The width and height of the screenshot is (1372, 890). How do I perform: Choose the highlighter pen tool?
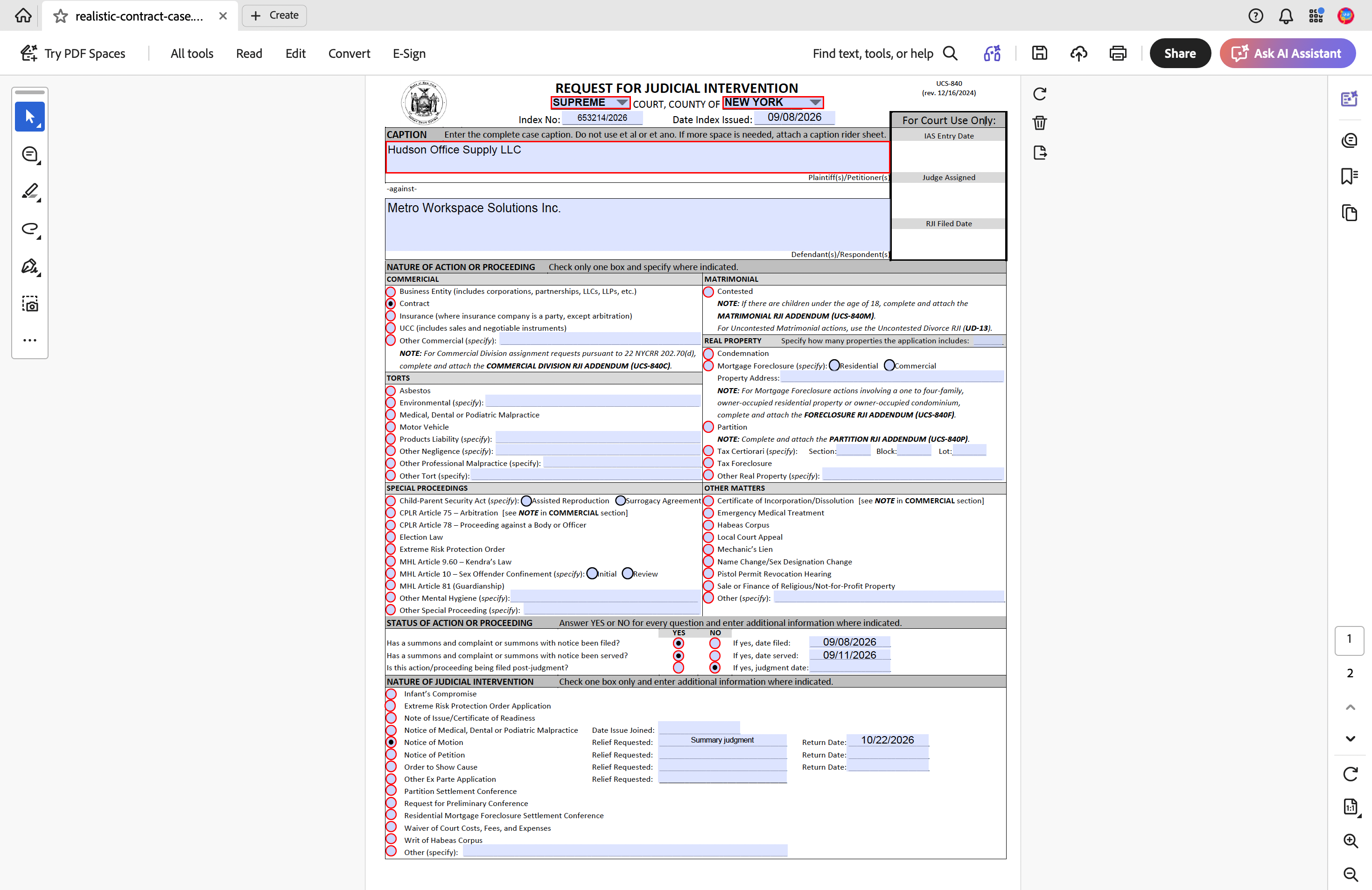(30, 192)
